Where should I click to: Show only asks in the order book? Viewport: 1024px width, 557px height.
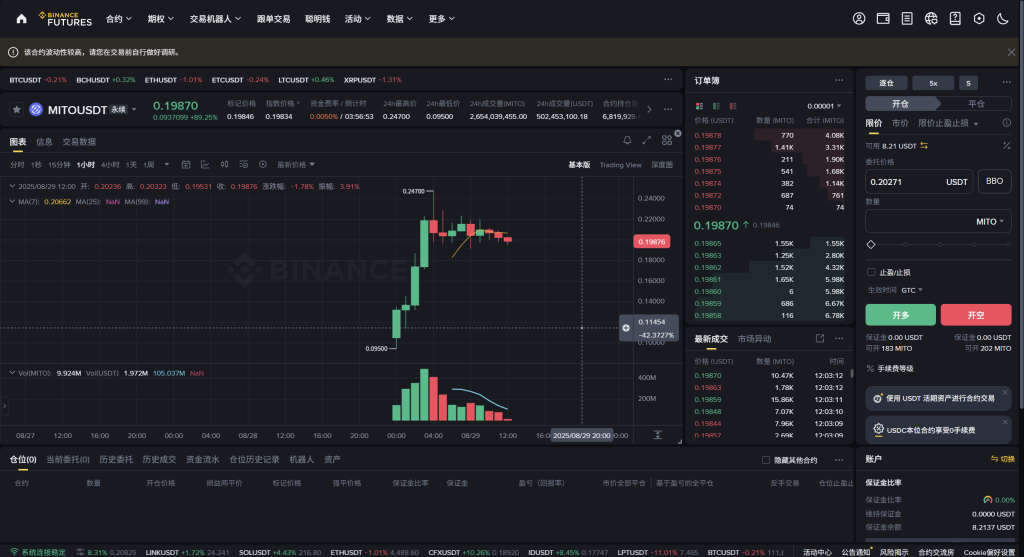[733, 106]
